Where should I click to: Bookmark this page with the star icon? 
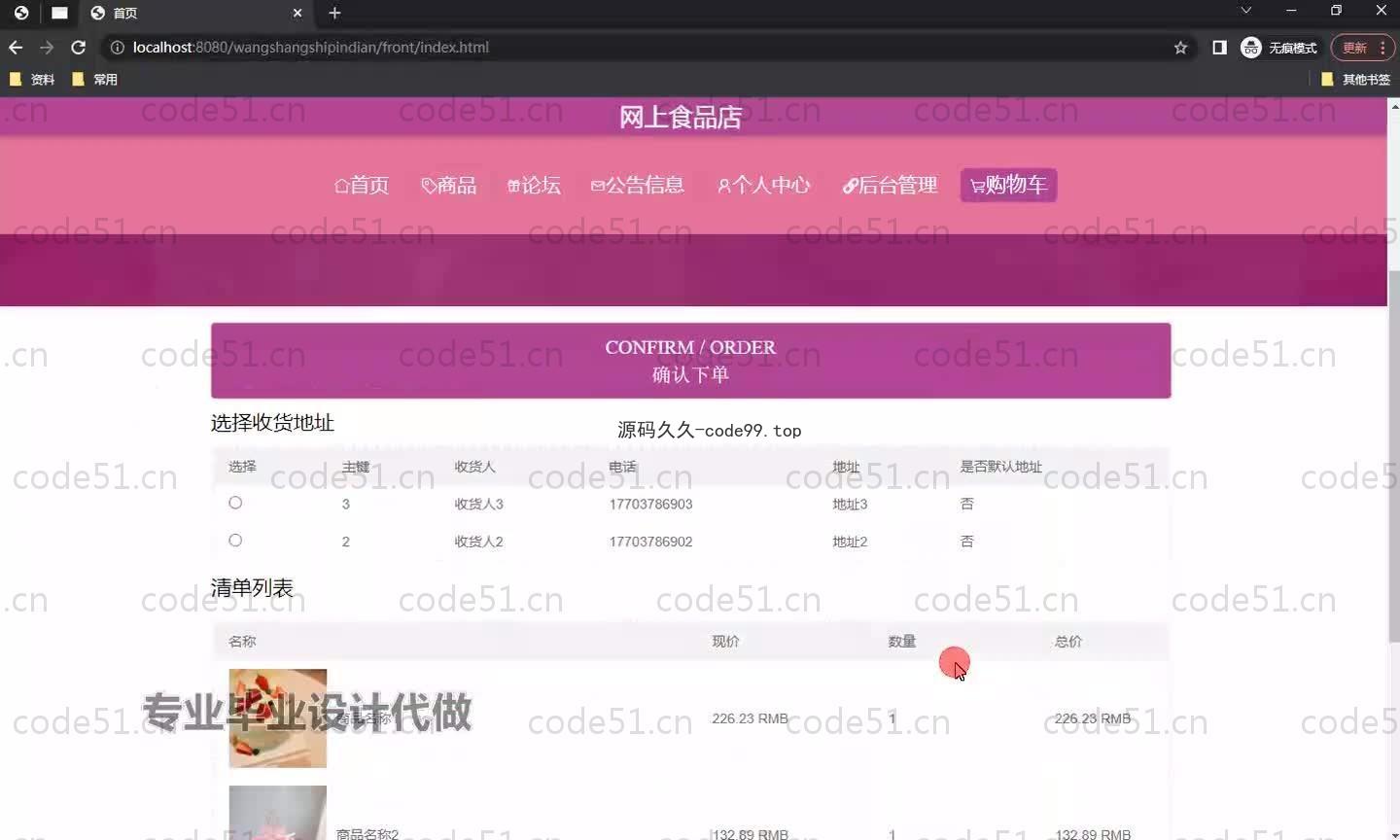[x=1180, y=48]
